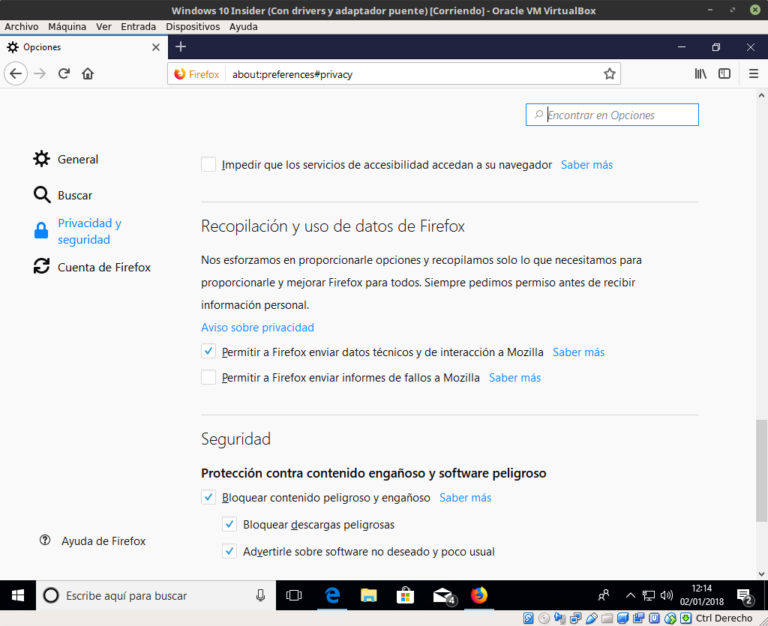The height and width of the screenshot is (626, 768).
Task: Click the forward arrow navigation button
Action: point(40,74)
